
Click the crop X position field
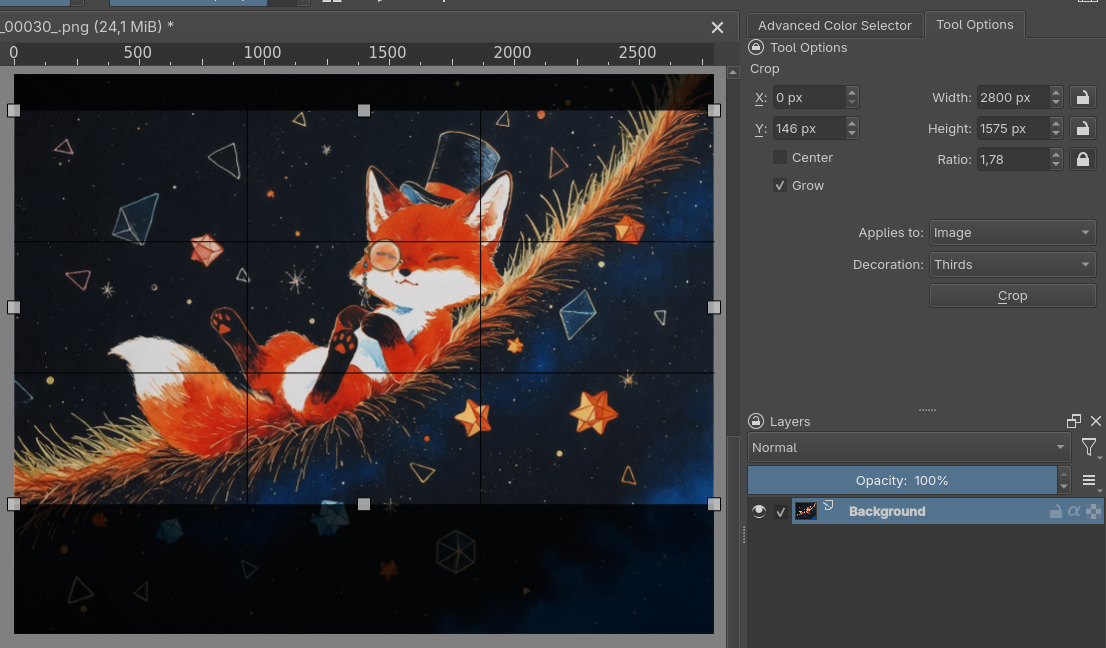(808, 97)
